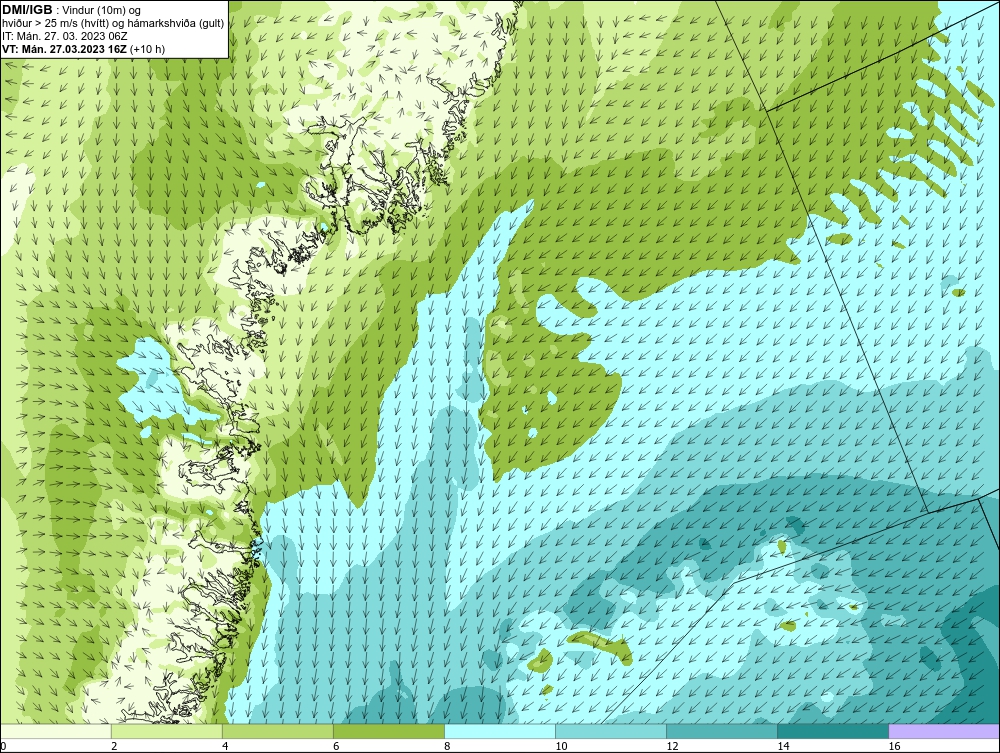Click the legend label '4'
The width and height of the screenshot is (1000, 753).
(225, 746)
